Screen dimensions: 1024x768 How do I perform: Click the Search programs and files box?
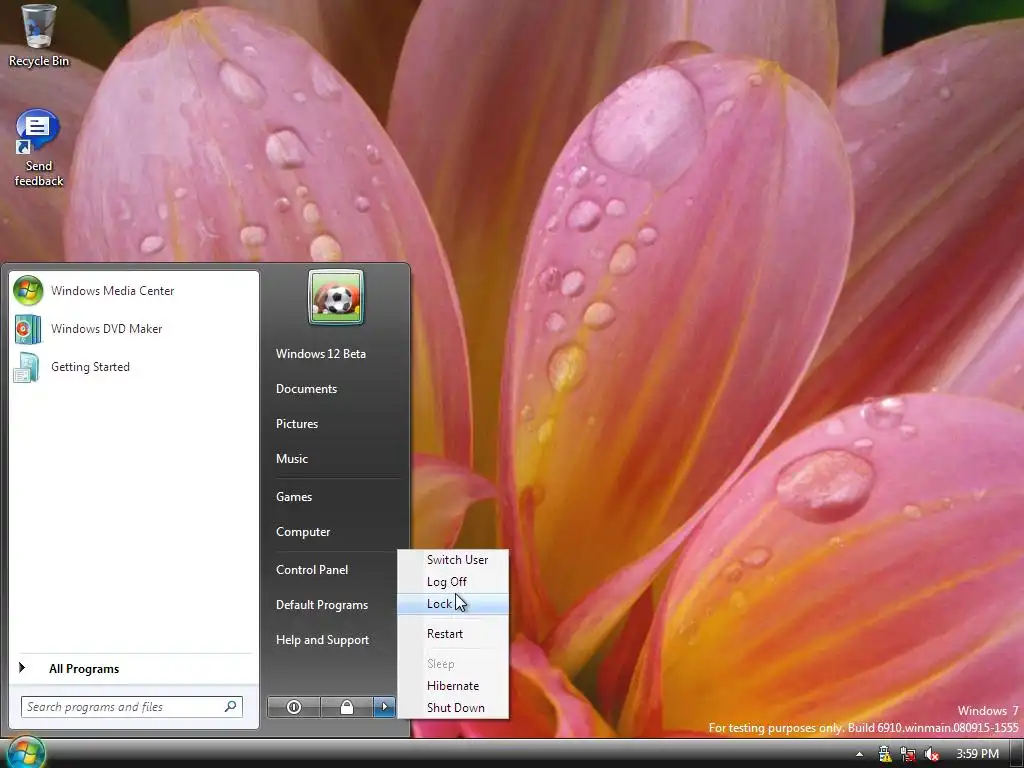click(x=131, y=707)
